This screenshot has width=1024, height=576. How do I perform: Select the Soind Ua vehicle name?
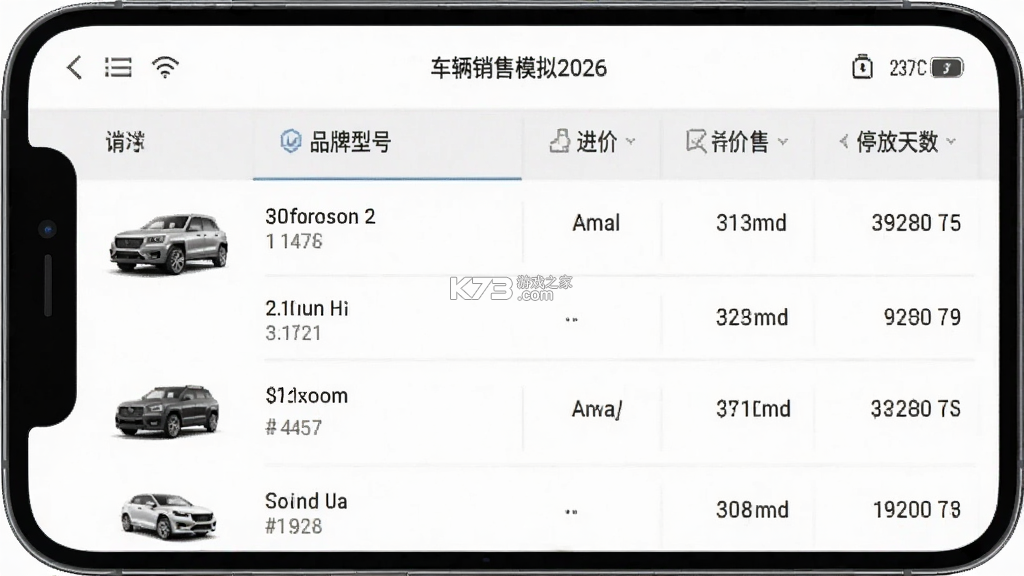pos(306,501)
